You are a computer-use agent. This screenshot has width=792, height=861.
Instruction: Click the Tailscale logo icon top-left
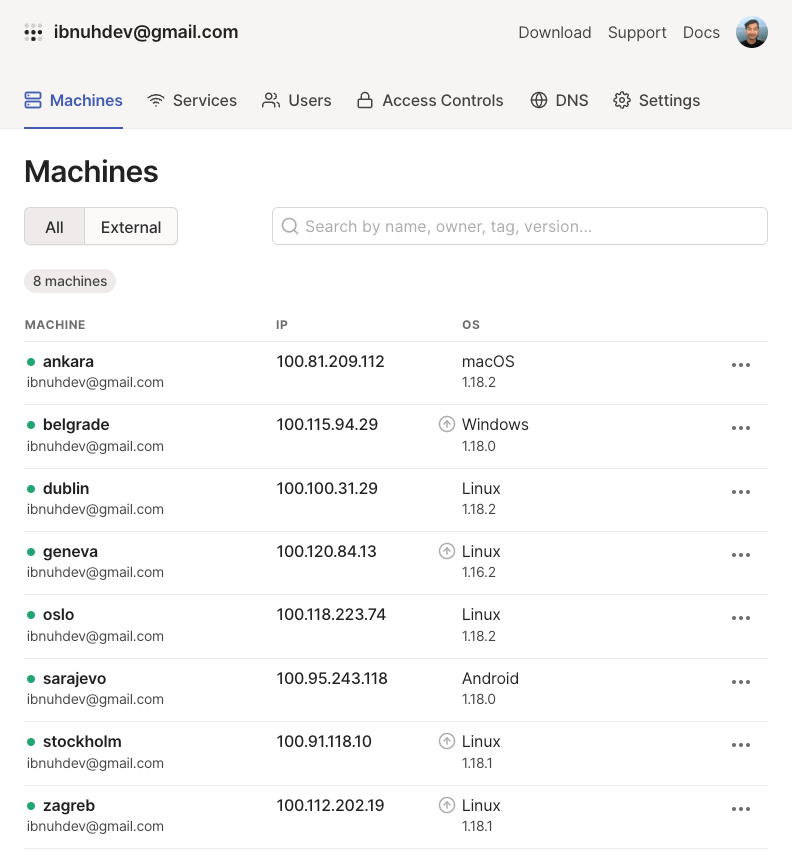tap(33, 32)
